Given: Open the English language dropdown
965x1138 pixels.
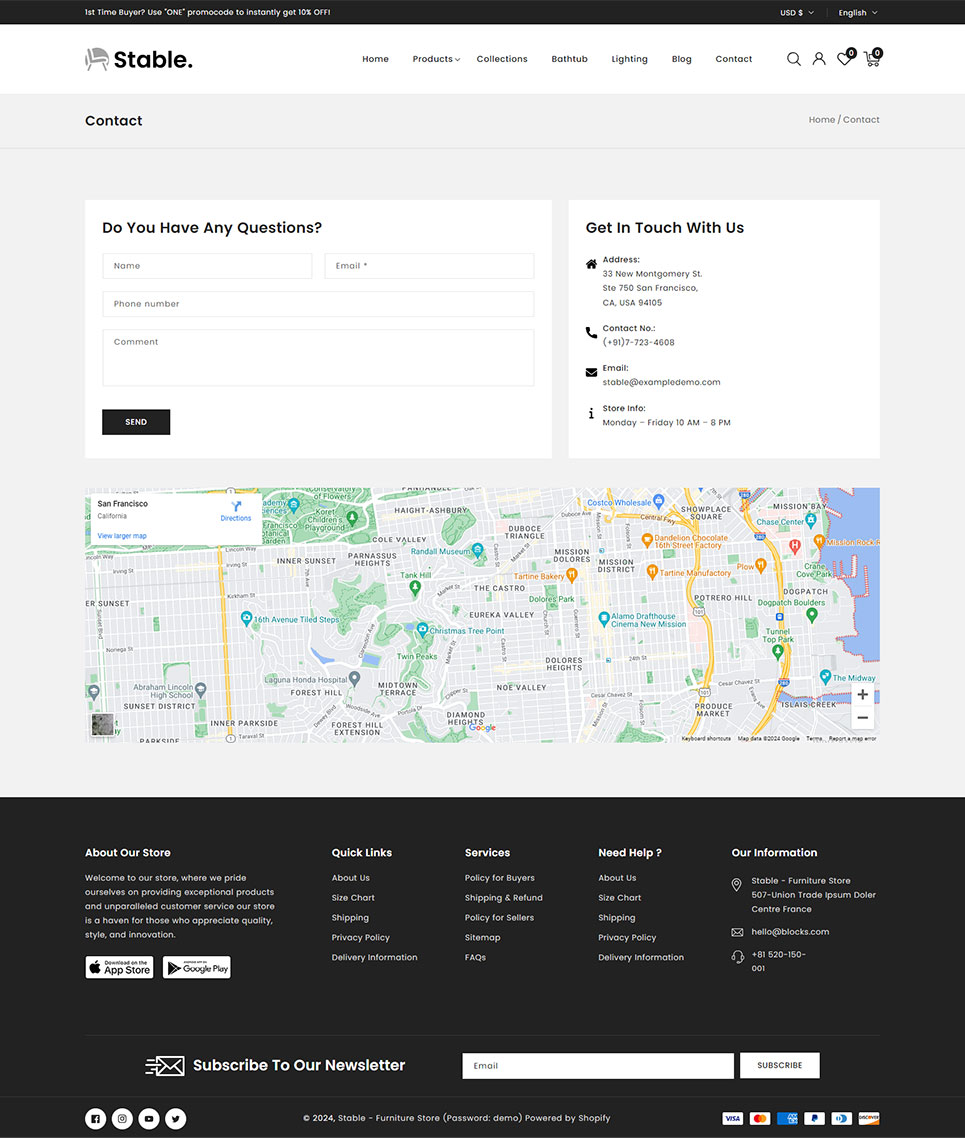Looking at the screenshot, I should point(857,13).
